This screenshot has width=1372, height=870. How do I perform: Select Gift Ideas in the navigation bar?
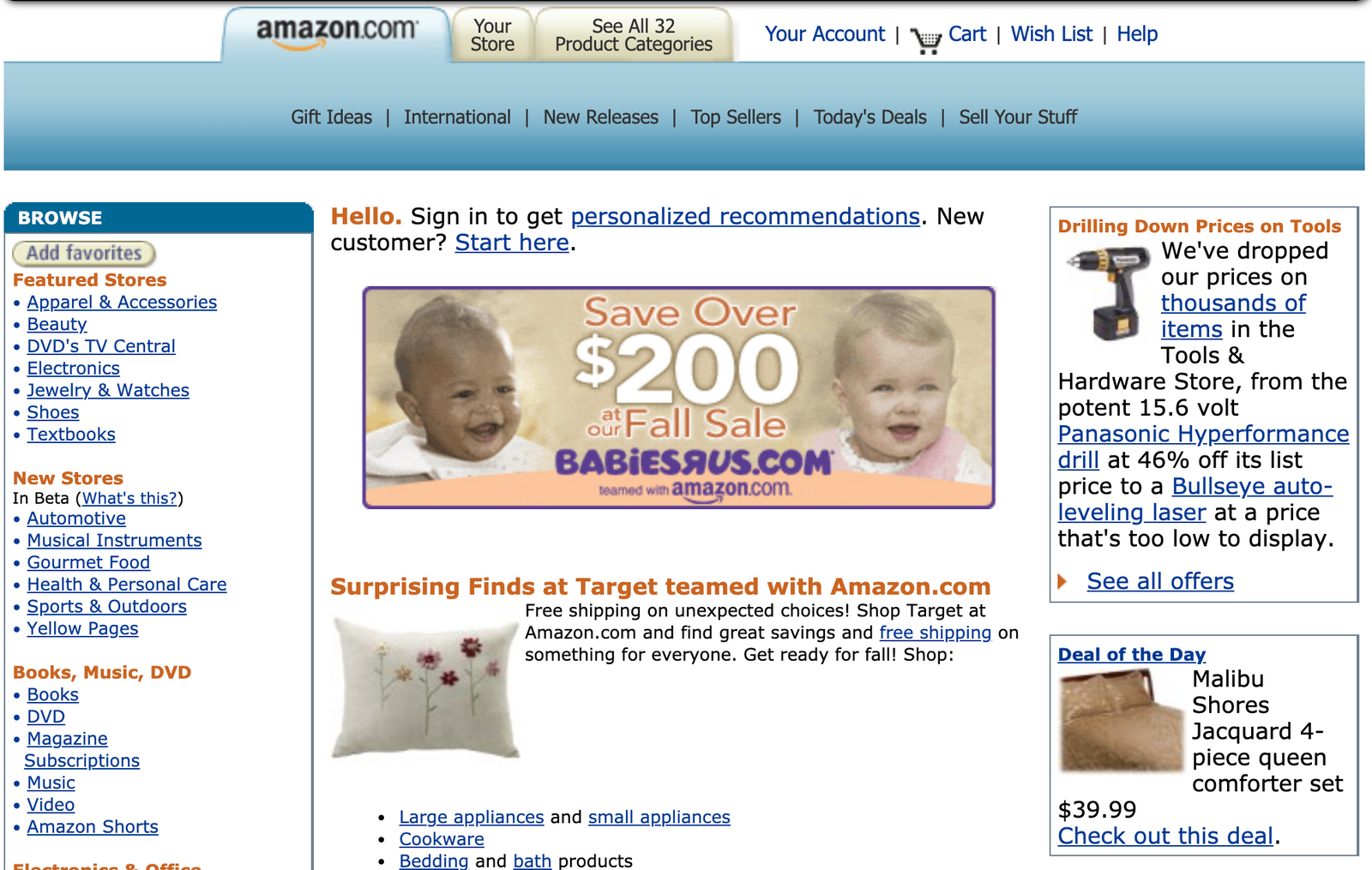pos(331,117)
